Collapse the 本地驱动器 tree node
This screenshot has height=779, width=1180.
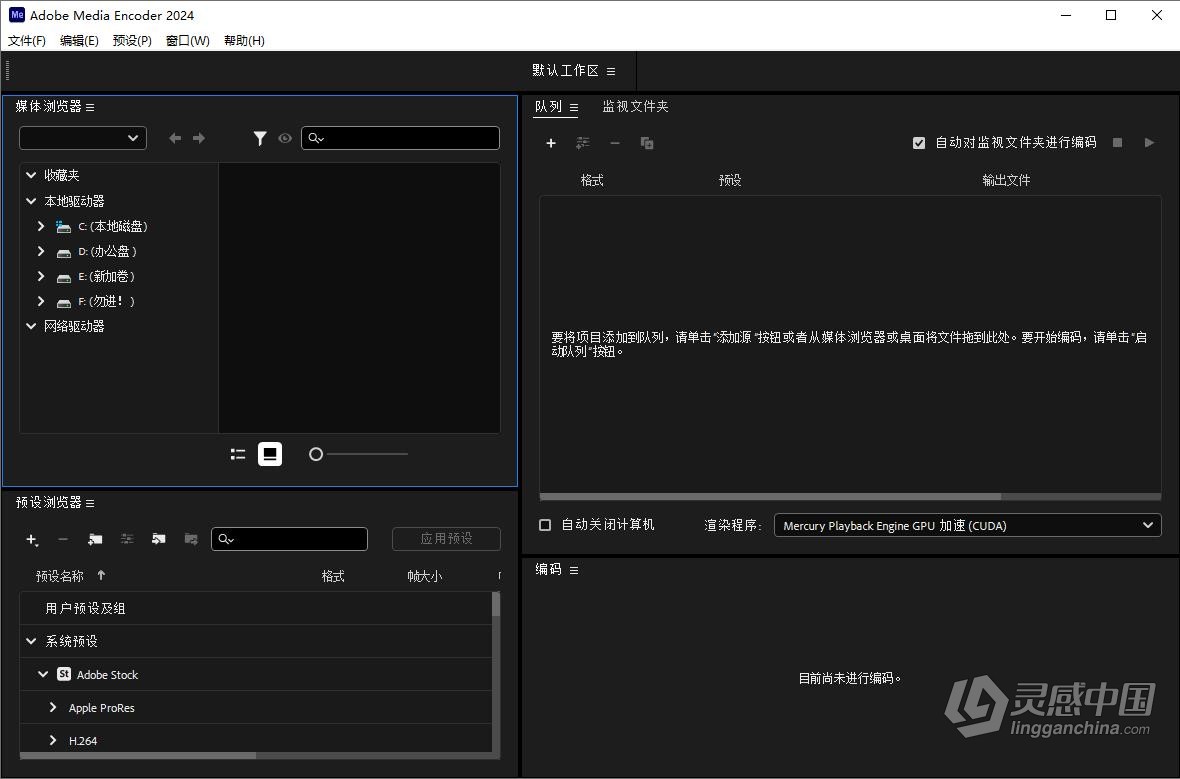(31, 201)
